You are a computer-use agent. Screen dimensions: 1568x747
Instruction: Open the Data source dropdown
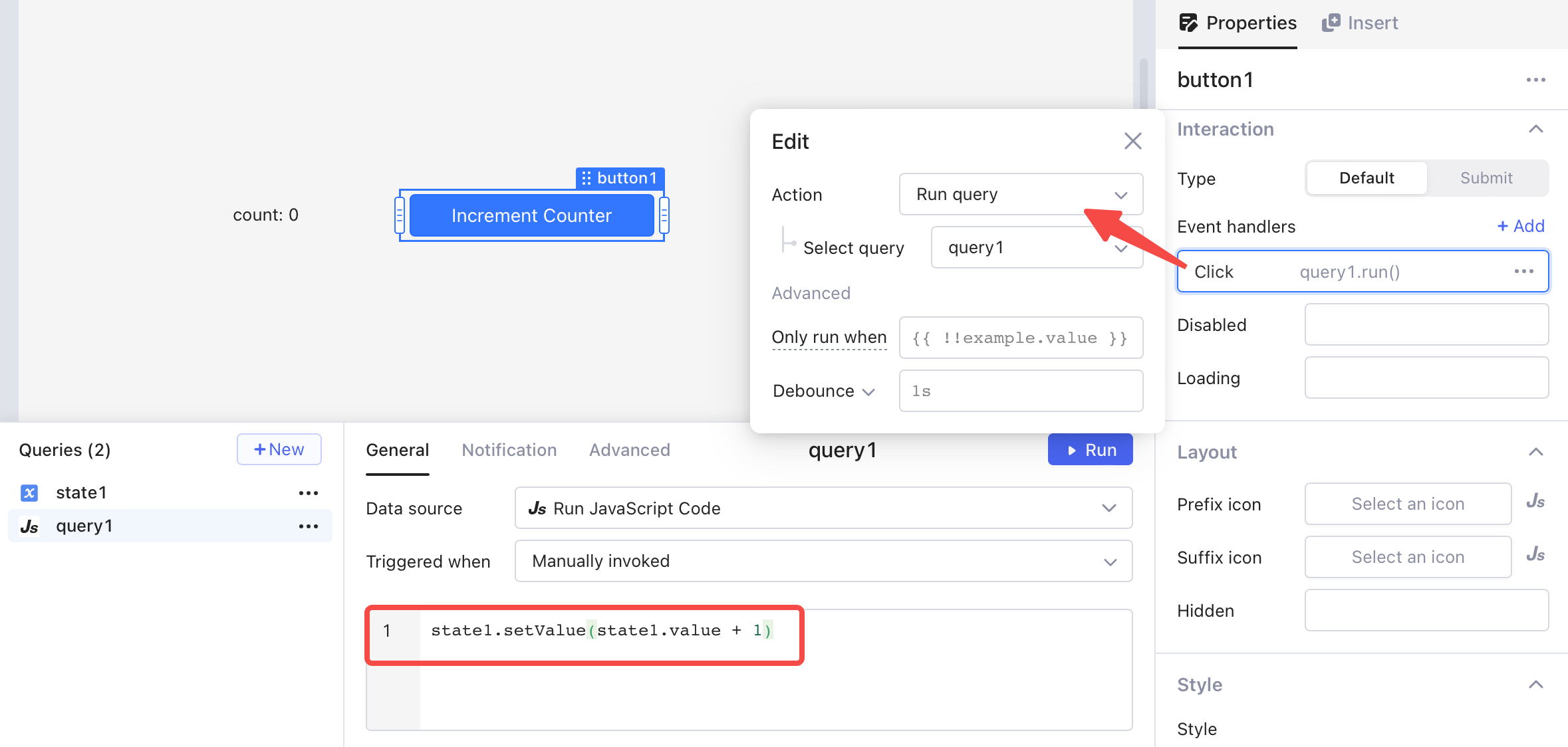tap(823, 508)
